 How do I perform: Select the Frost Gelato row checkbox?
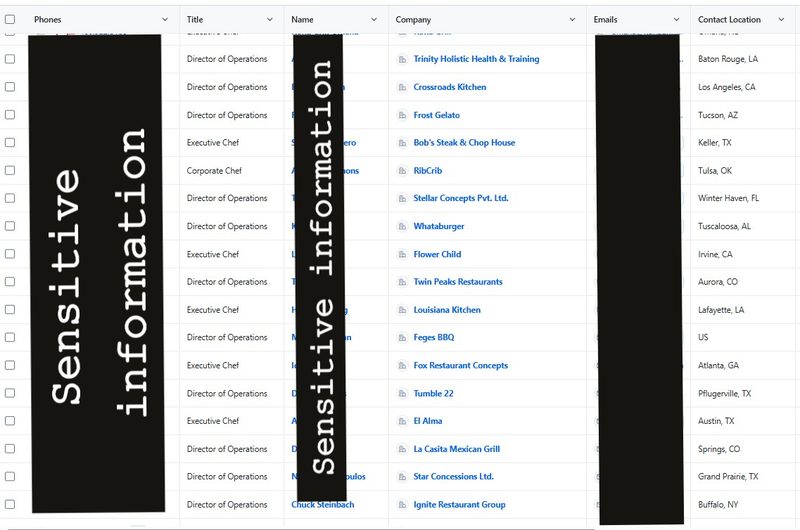pos(10,115)
